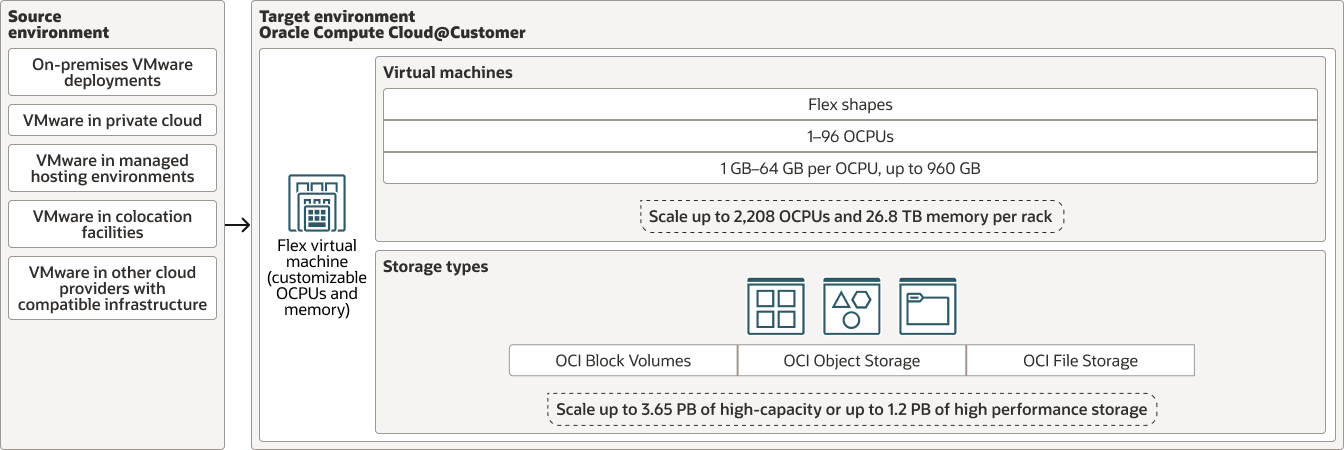1344x450 pixels.
Task: Click the Storage types section heading
Action: coord(436,267)
